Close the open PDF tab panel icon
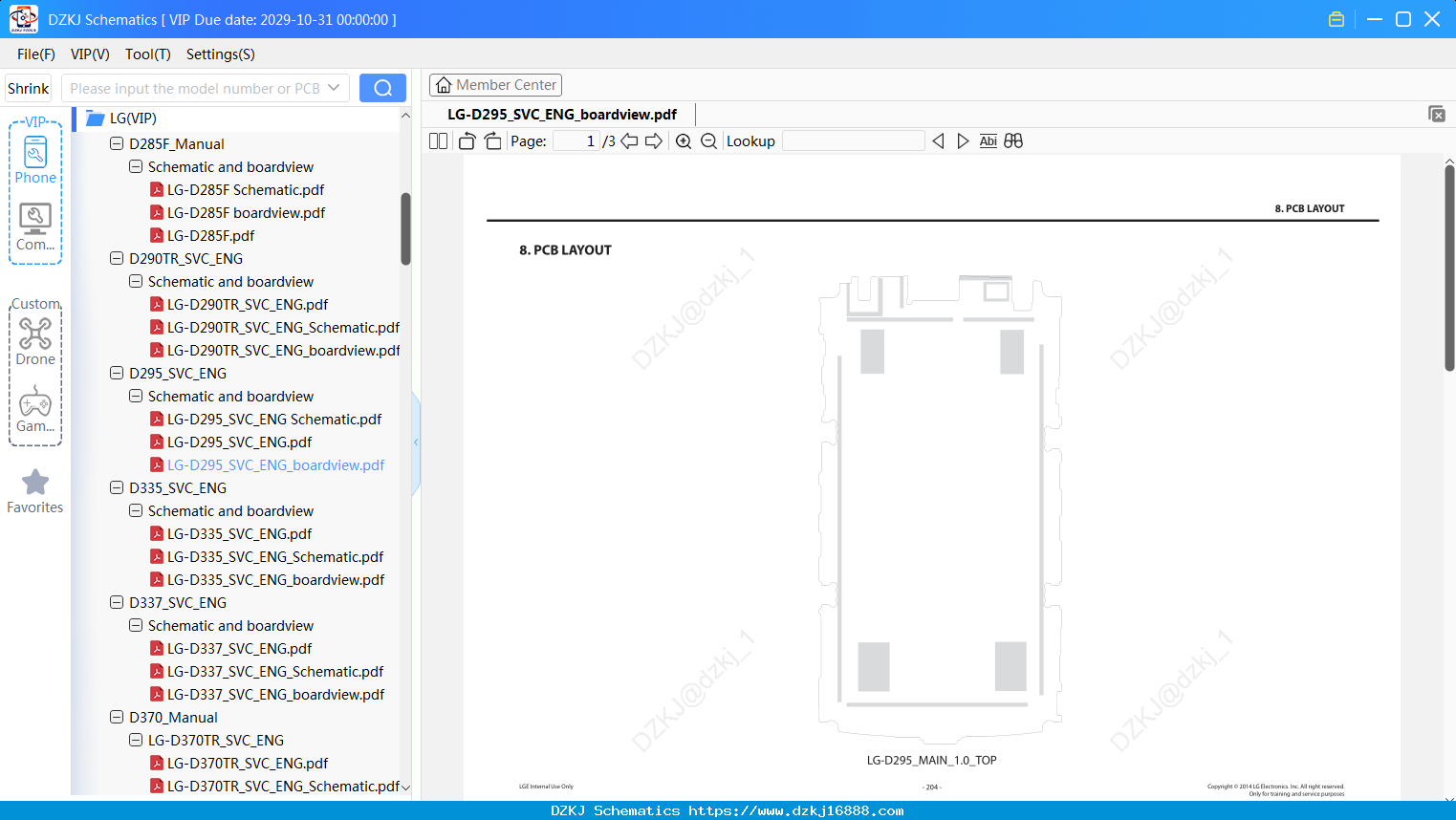The image size is (1456, 820). click(1437, 114)
